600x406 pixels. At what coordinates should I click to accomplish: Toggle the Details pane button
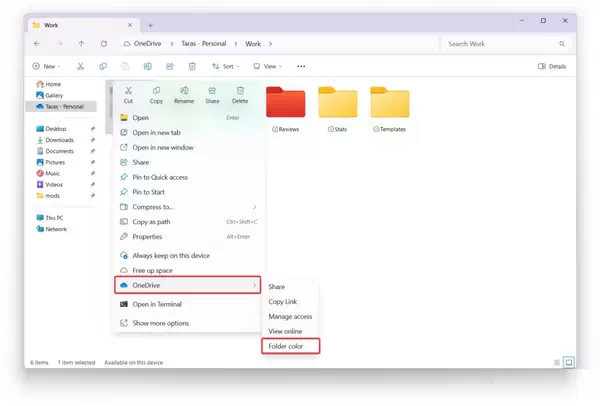coord(552,66)
